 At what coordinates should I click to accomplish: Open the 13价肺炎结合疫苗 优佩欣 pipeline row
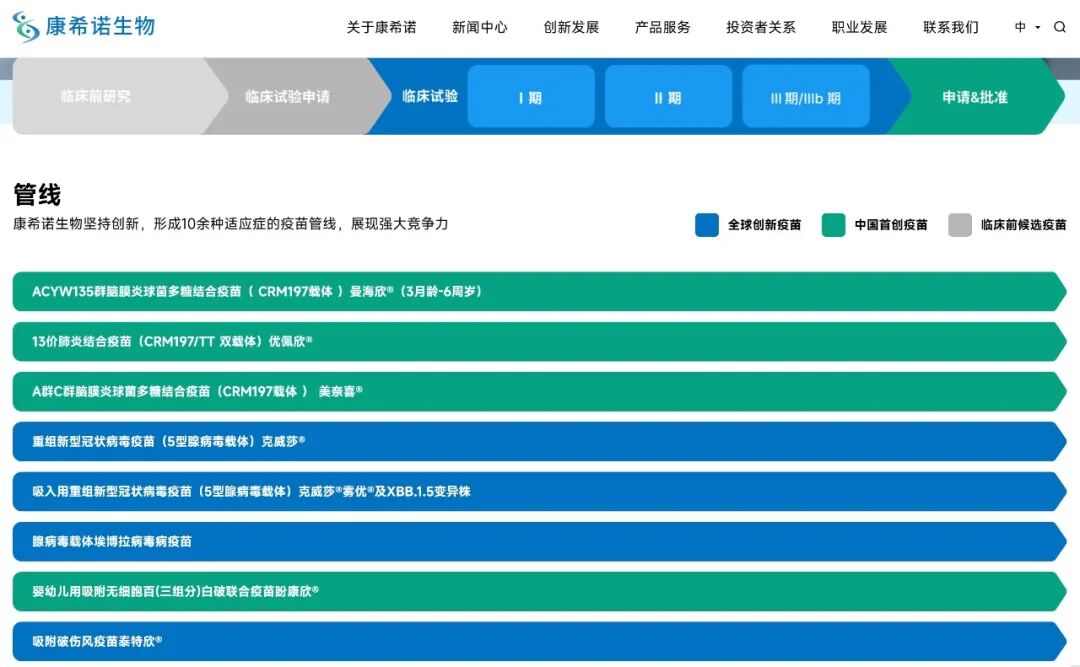point(539,341)
